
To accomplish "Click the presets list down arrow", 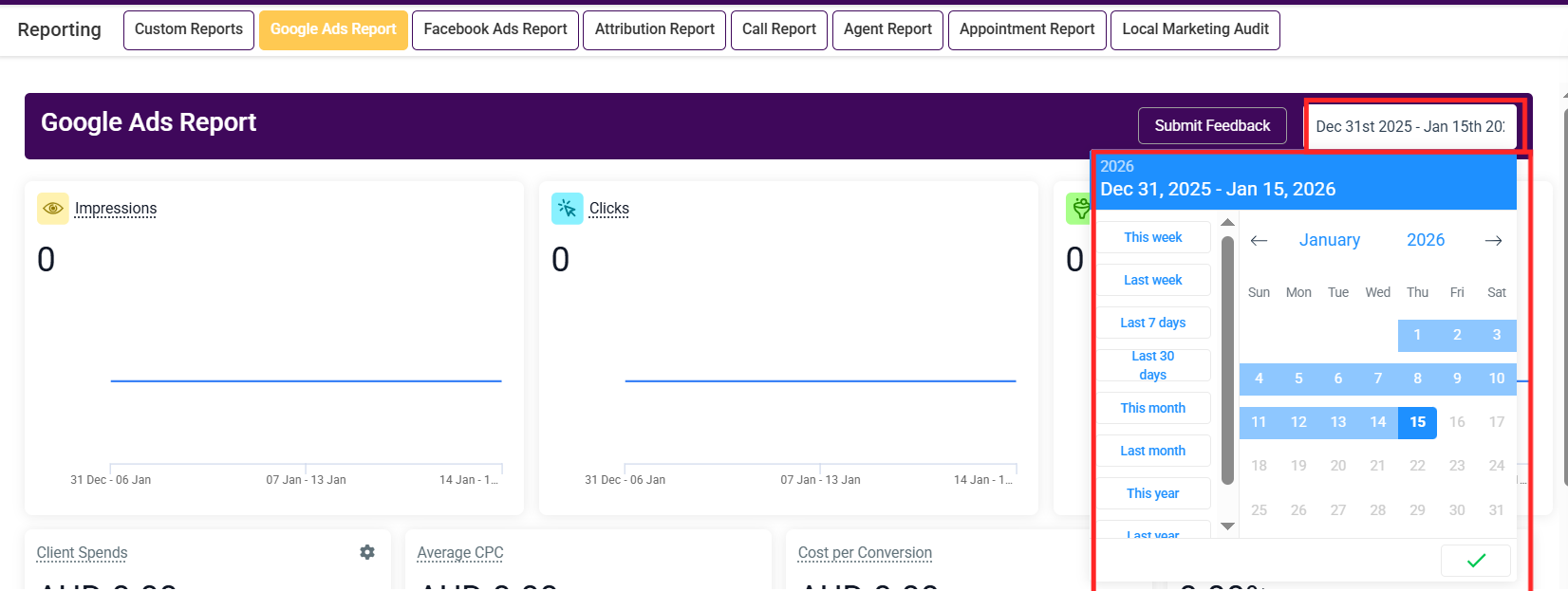I will point(1227,526).
